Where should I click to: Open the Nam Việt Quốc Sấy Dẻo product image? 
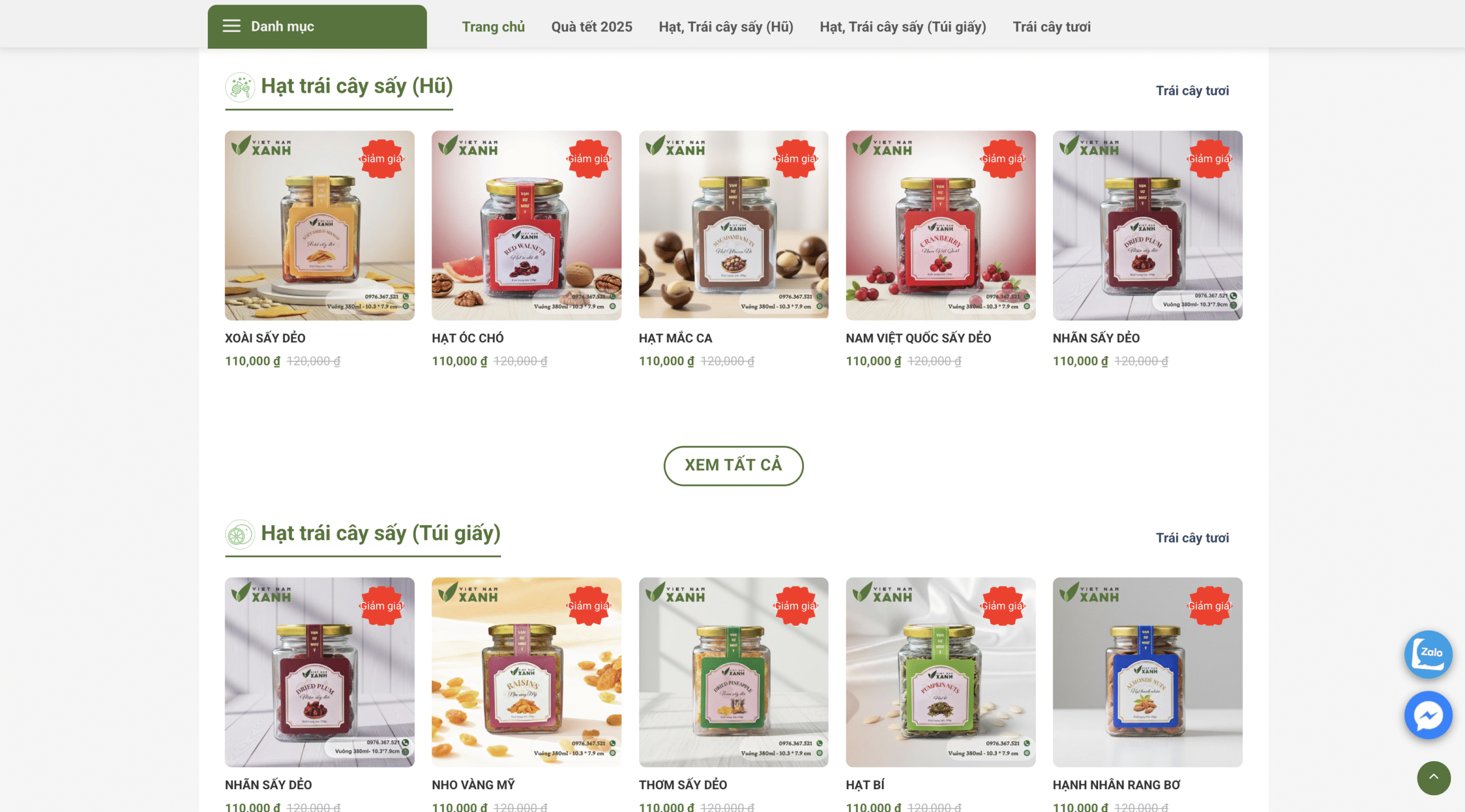pos(941,225)
